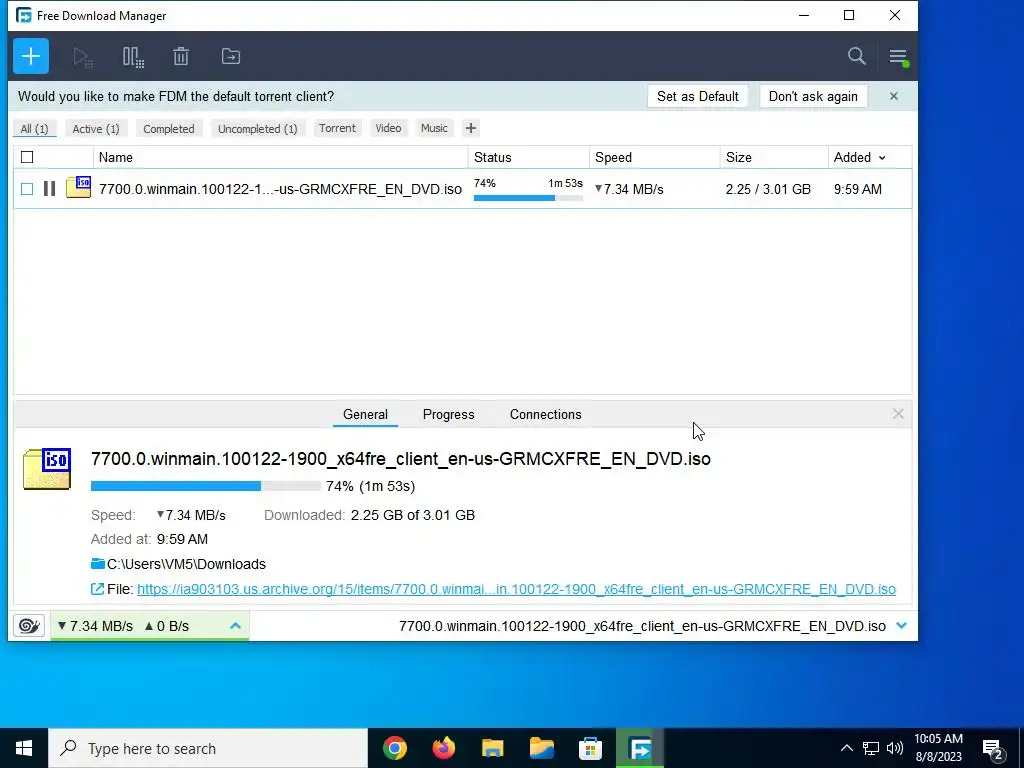Viewport: 1024px width, 768px height.
Task: Click the Size column header
Action: pos(774,157)
